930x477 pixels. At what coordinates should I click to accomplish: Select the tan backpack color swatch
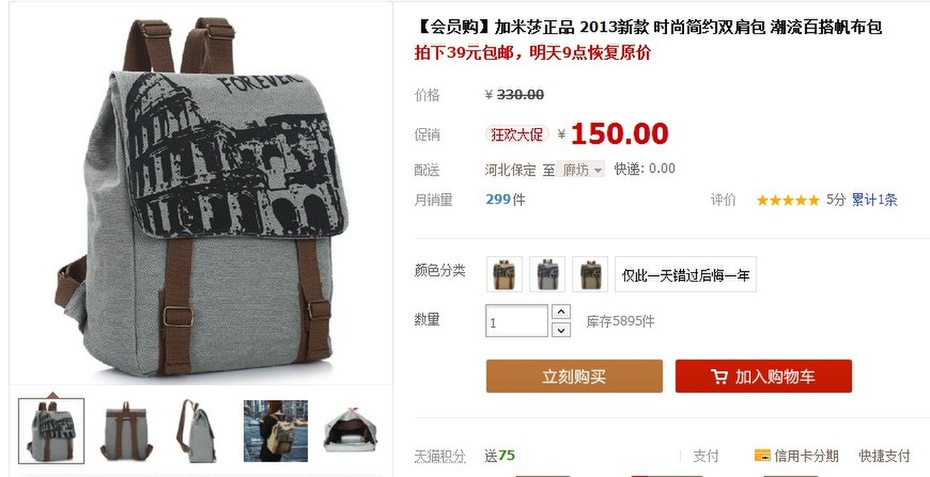pos(504,274)
